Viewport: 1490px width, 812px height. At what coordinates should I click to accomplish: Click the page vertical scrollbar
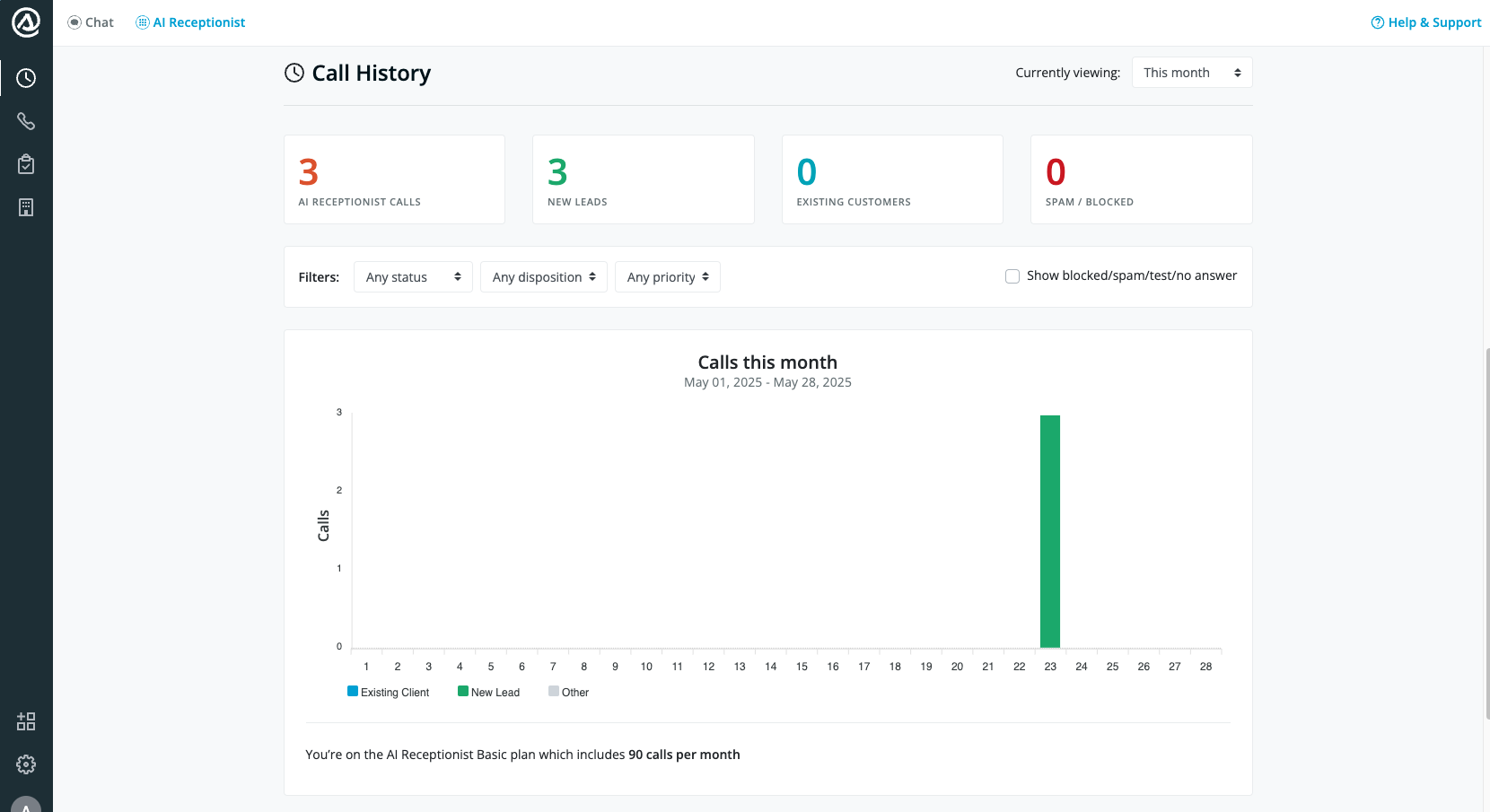pyautogui.click(x=1486, y=534)
